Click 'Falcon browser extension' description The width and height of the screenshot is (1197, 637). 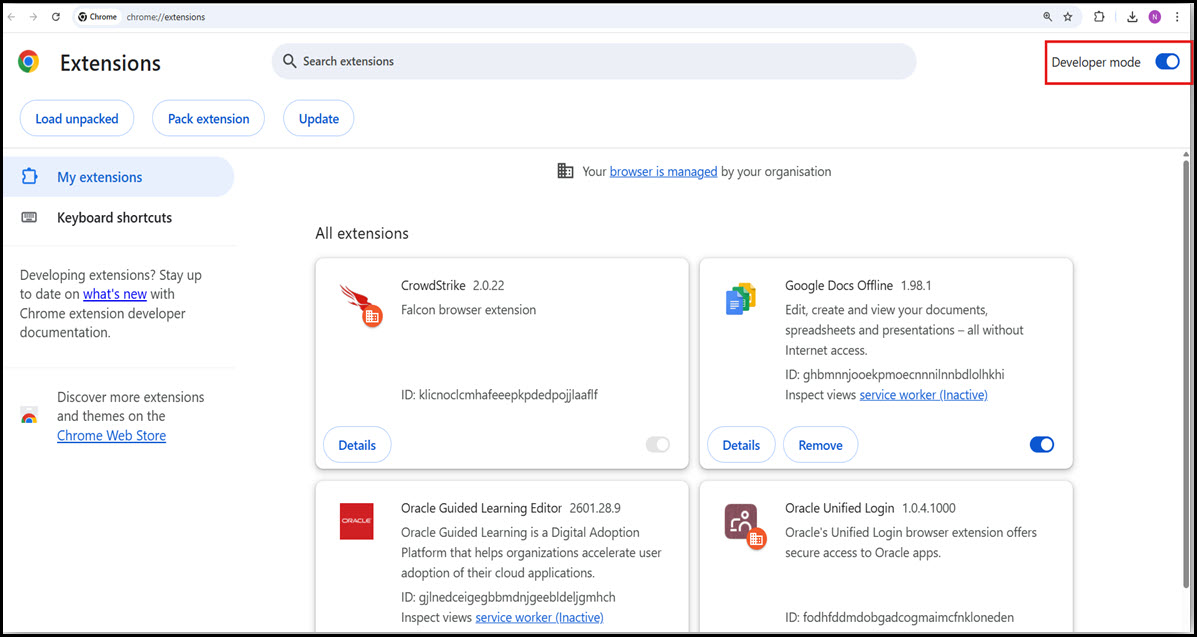469,310
